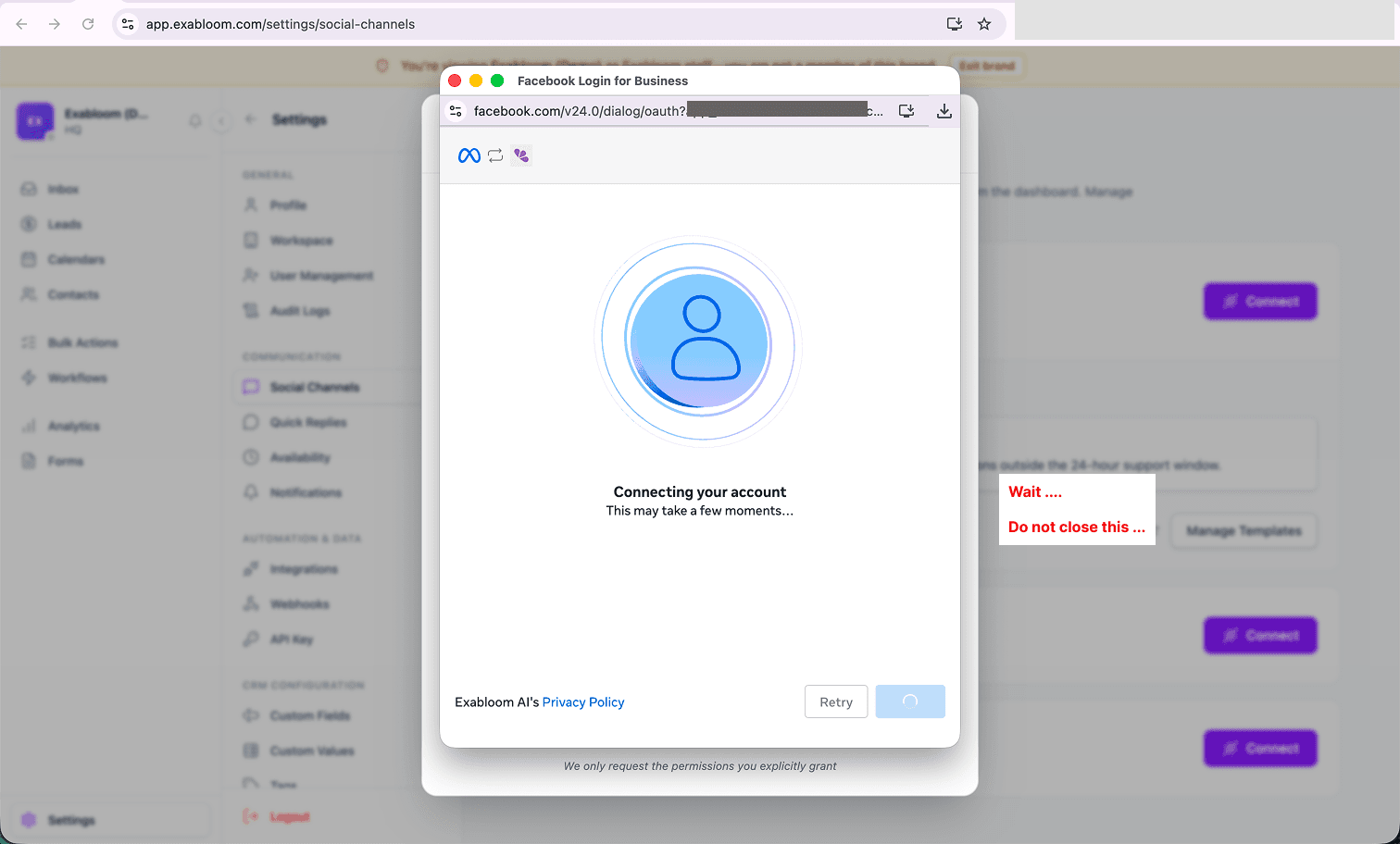Screen dimensions: 1400x844
Task: Click "Facebook Login for Business" window title
Action: [603, 81]
